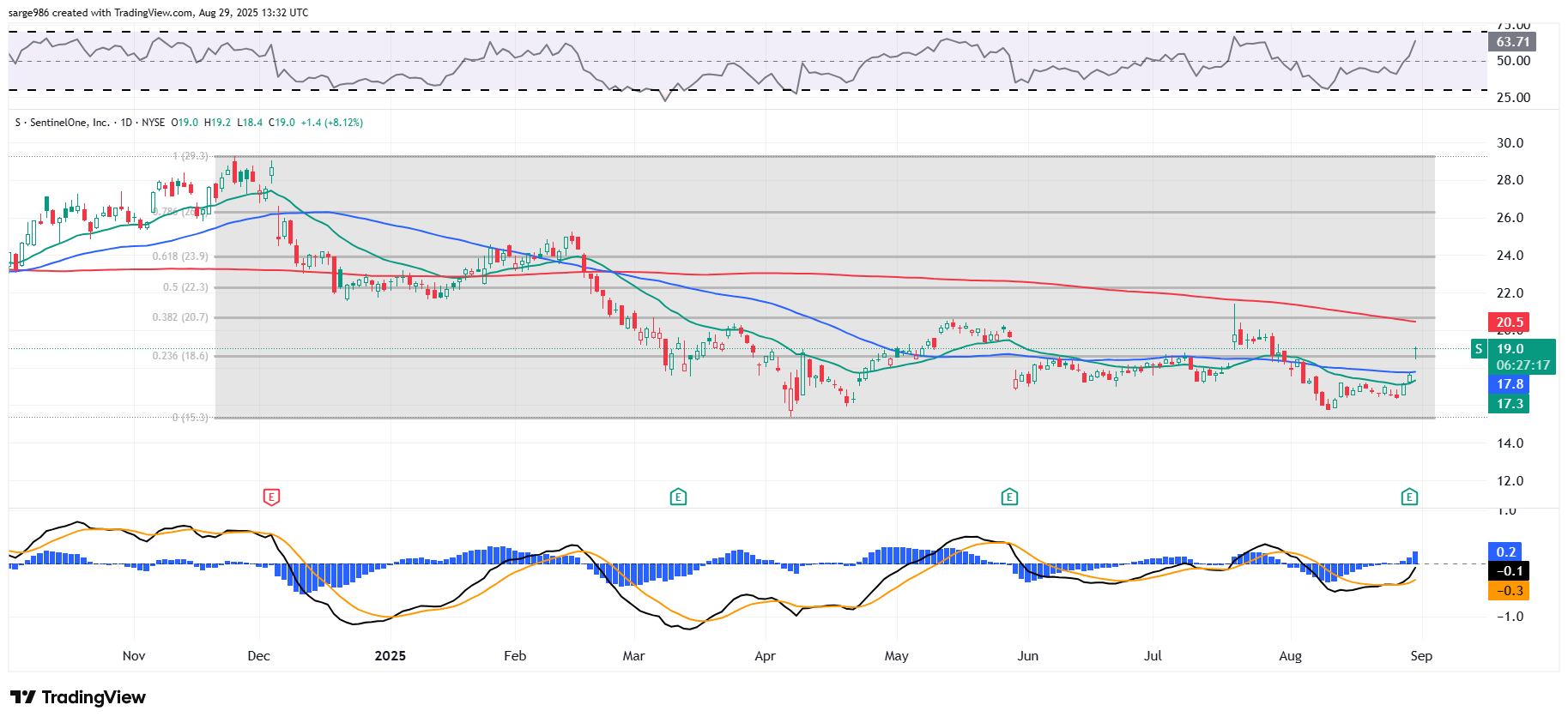
Task: Click the green earnings marker near September
Action: [1409, 497]
